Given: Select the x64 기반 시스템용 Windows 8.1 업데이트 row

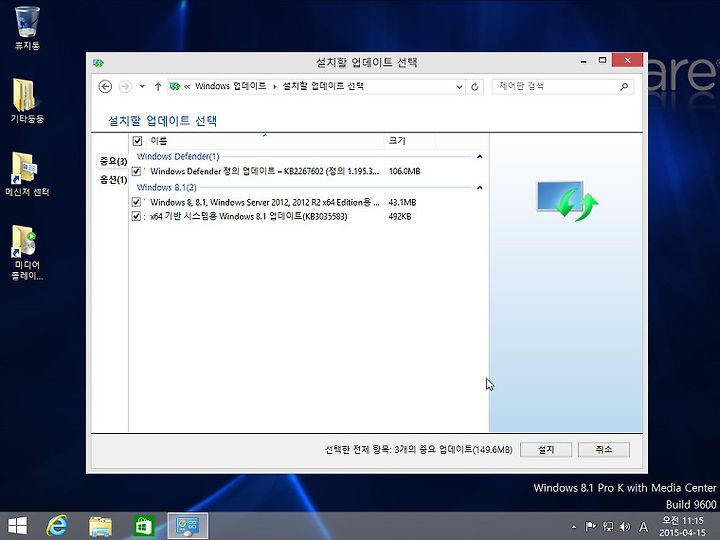Looking at the screenshot, I should point(248,216).
